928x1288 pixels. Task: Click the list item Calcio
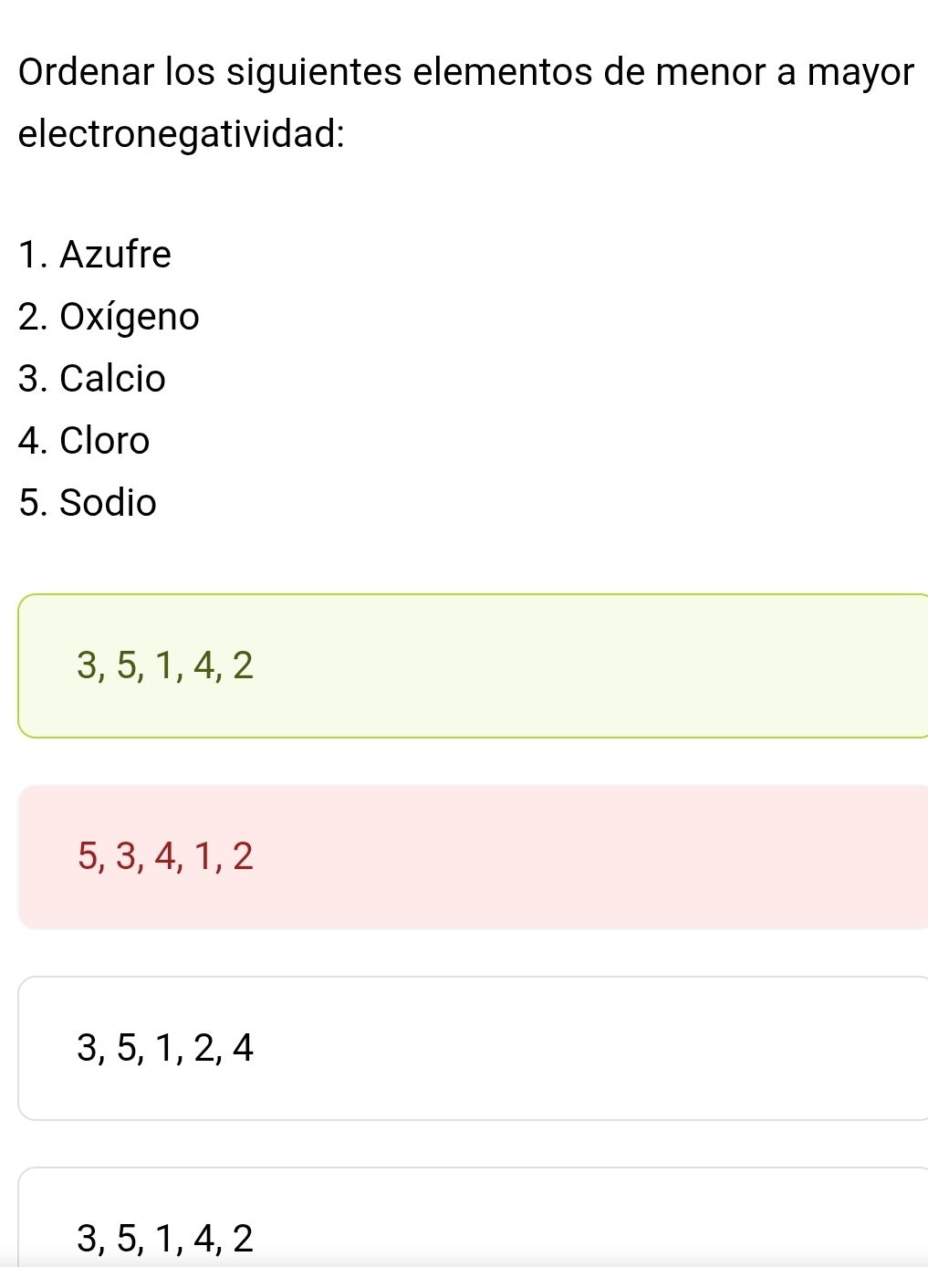click(113, 378)
